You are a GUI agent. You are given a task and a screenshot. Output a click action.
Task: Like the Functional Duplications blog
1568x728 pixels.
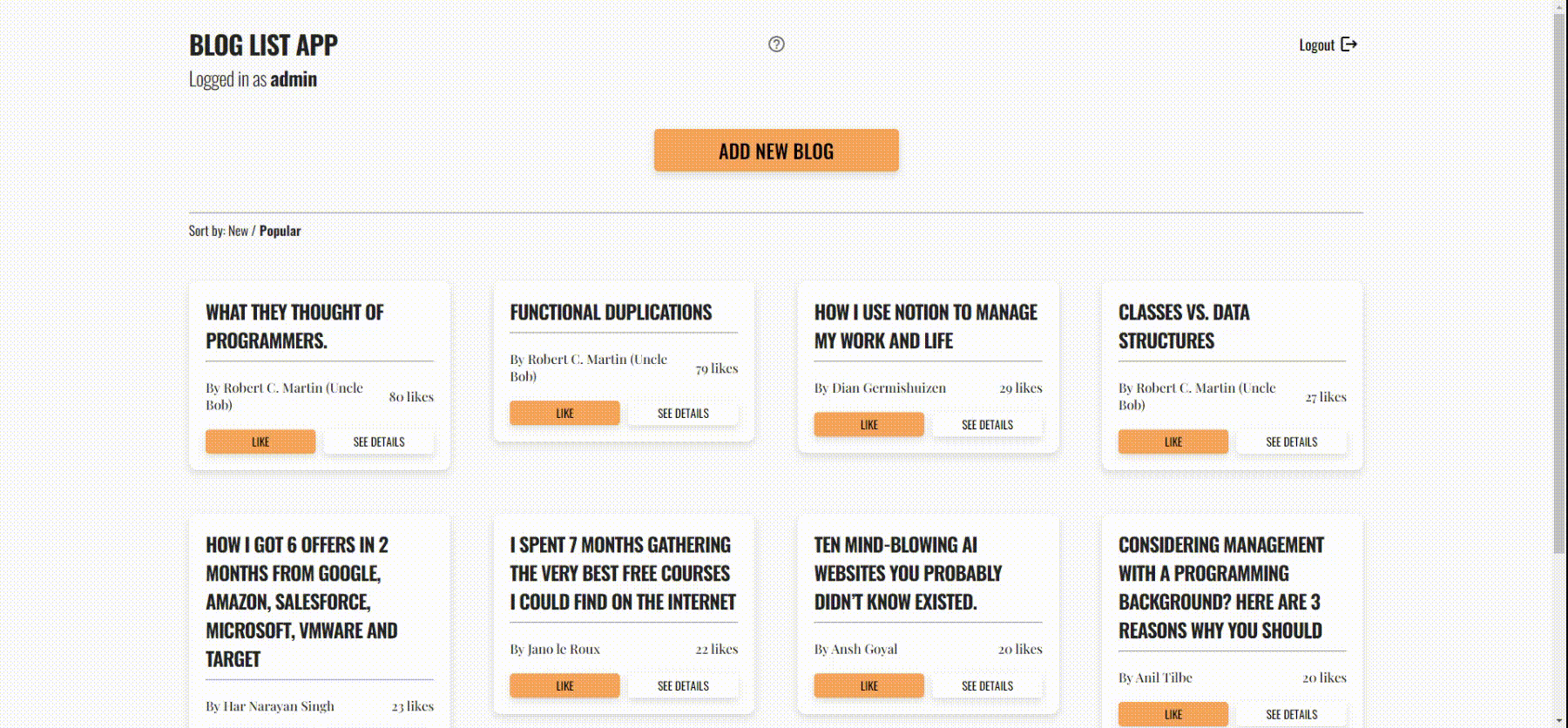[x=564, y=413]
